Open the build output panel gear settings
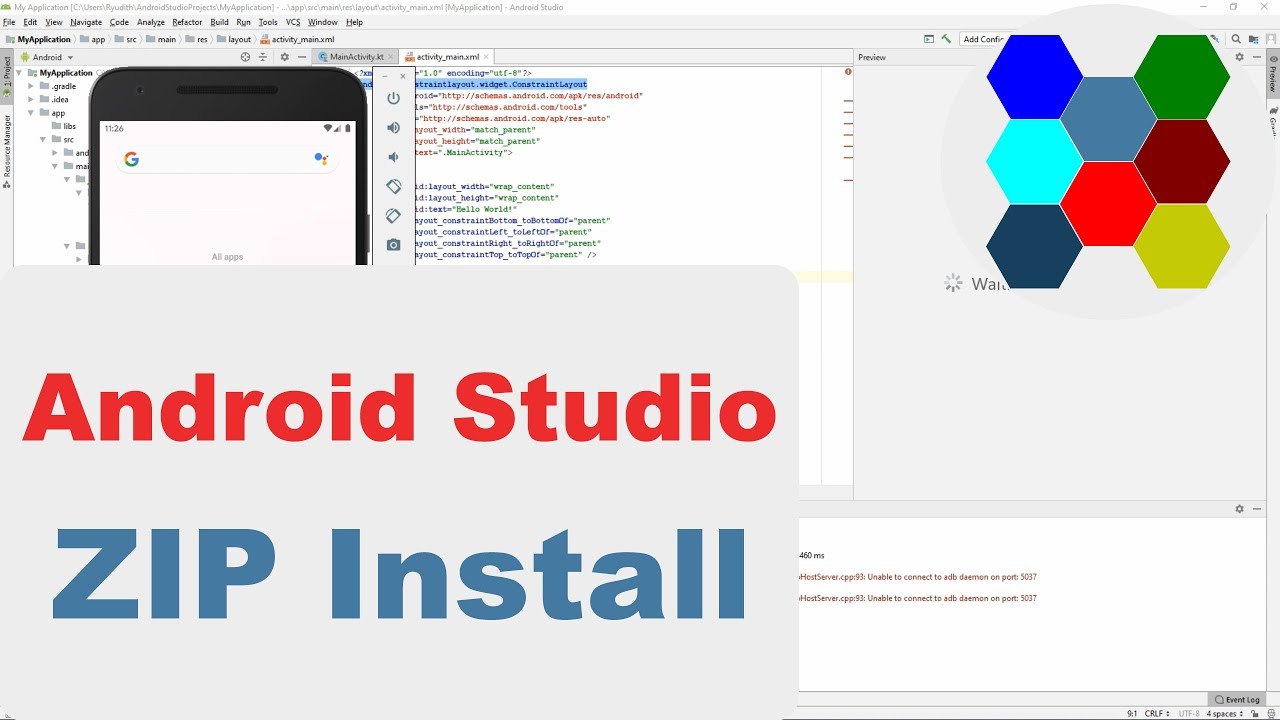This screenshot has height=720, width=1280. click(1239, 509)
